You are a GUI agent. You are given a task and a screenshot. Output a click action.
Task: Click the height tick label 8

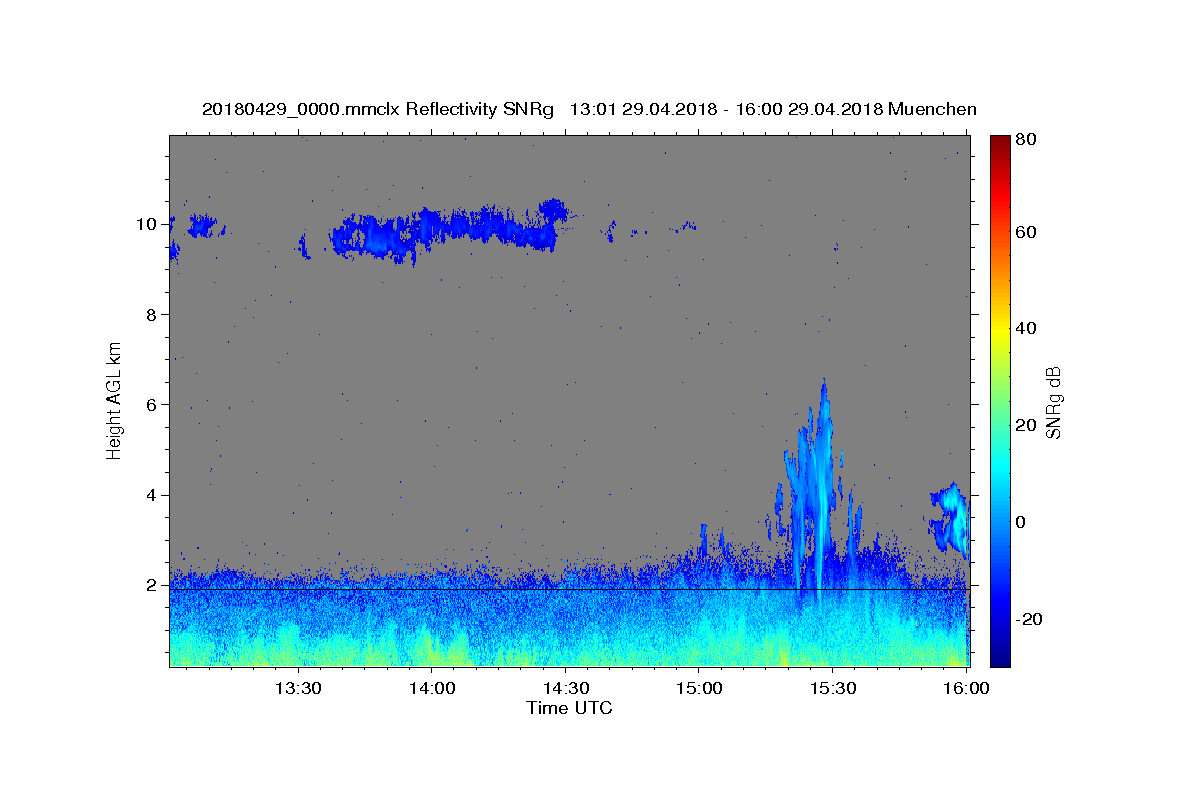pos(153,314)
